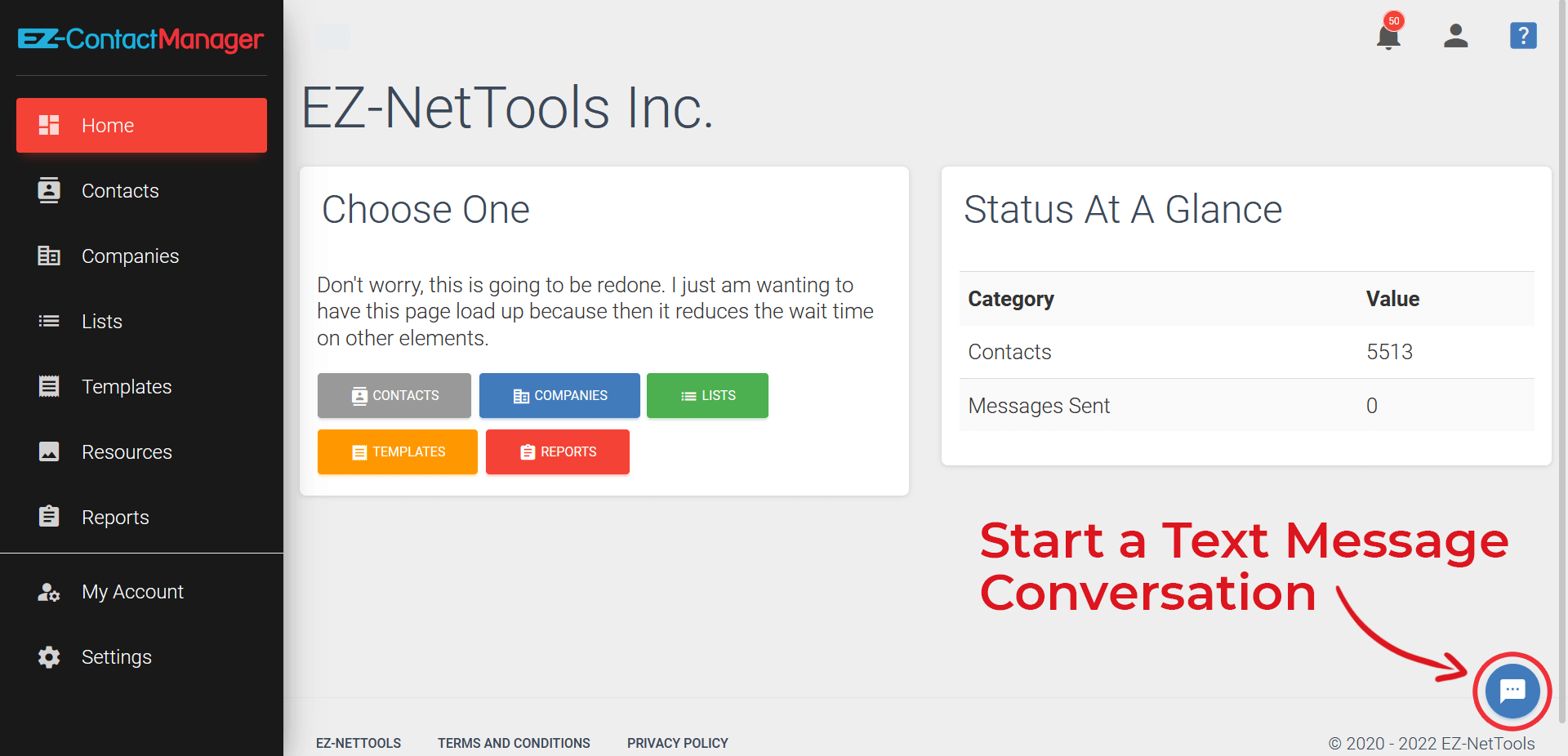Screen dimensions: 1568x756
Task: Click the Companies building icon in sidebar
Action: [x=49, y=256]
